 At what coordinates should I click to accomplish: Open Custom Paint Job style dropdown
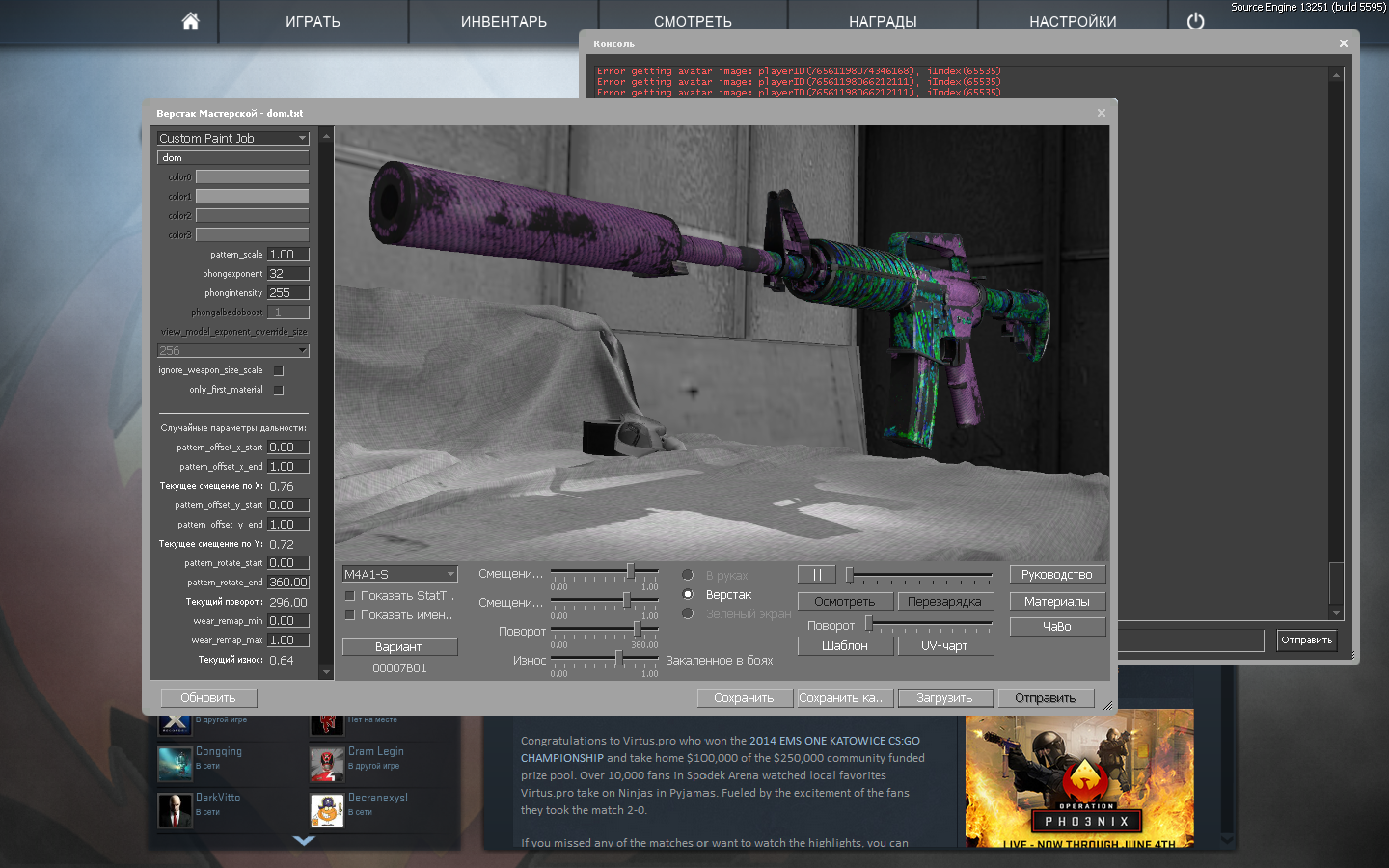233,138
